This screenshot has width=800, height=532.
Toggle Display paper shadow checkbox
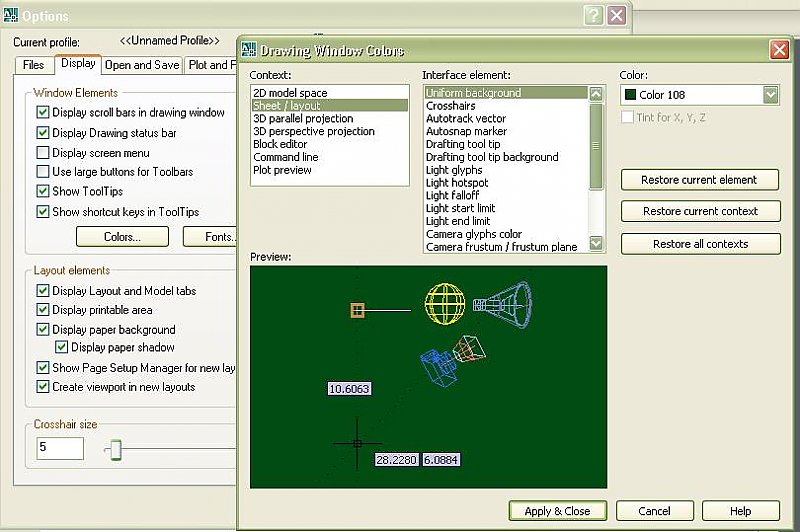coord(61,347)
